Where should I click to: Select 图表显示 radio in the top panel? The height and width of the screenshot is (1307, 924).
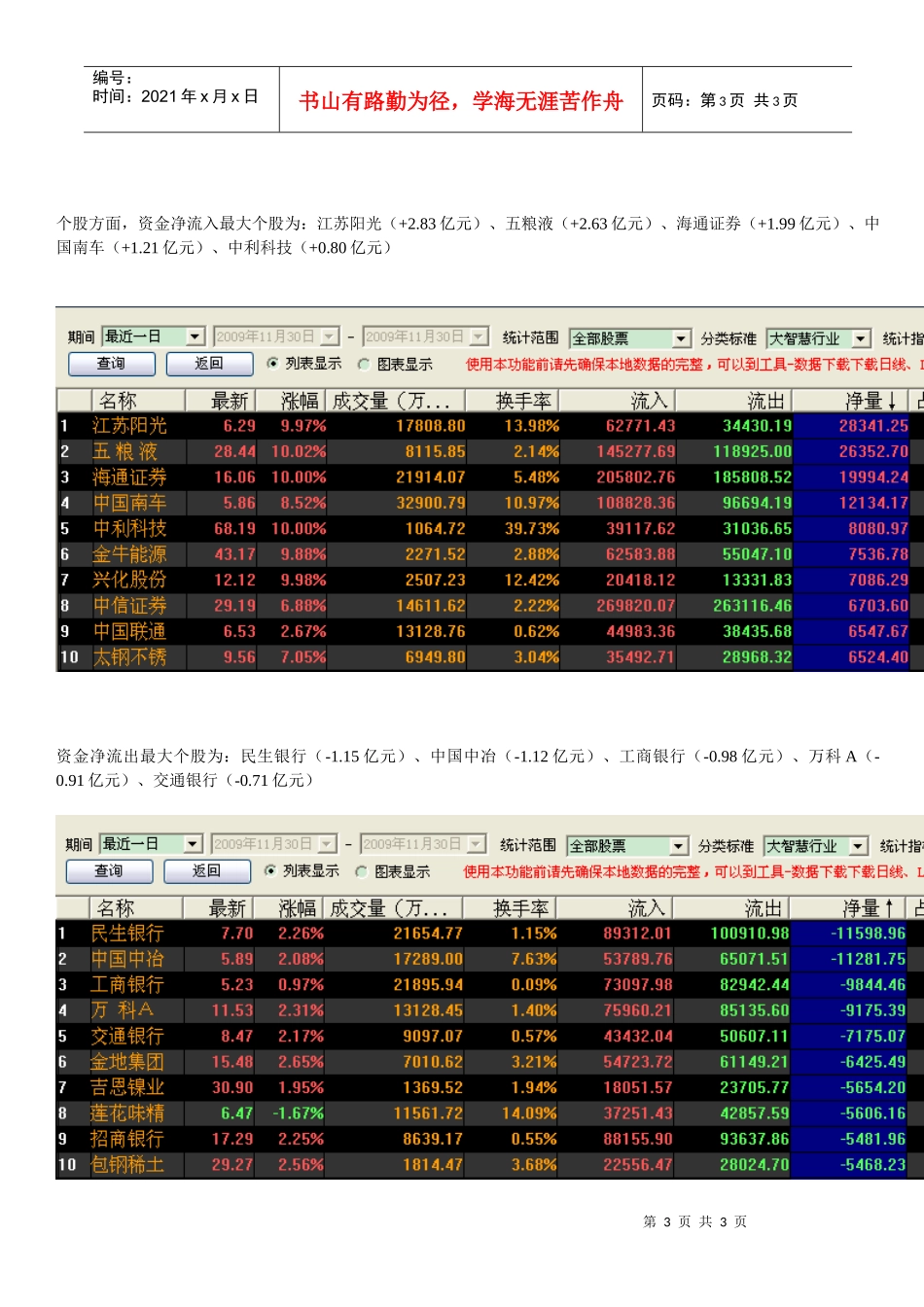click(364, 365)
